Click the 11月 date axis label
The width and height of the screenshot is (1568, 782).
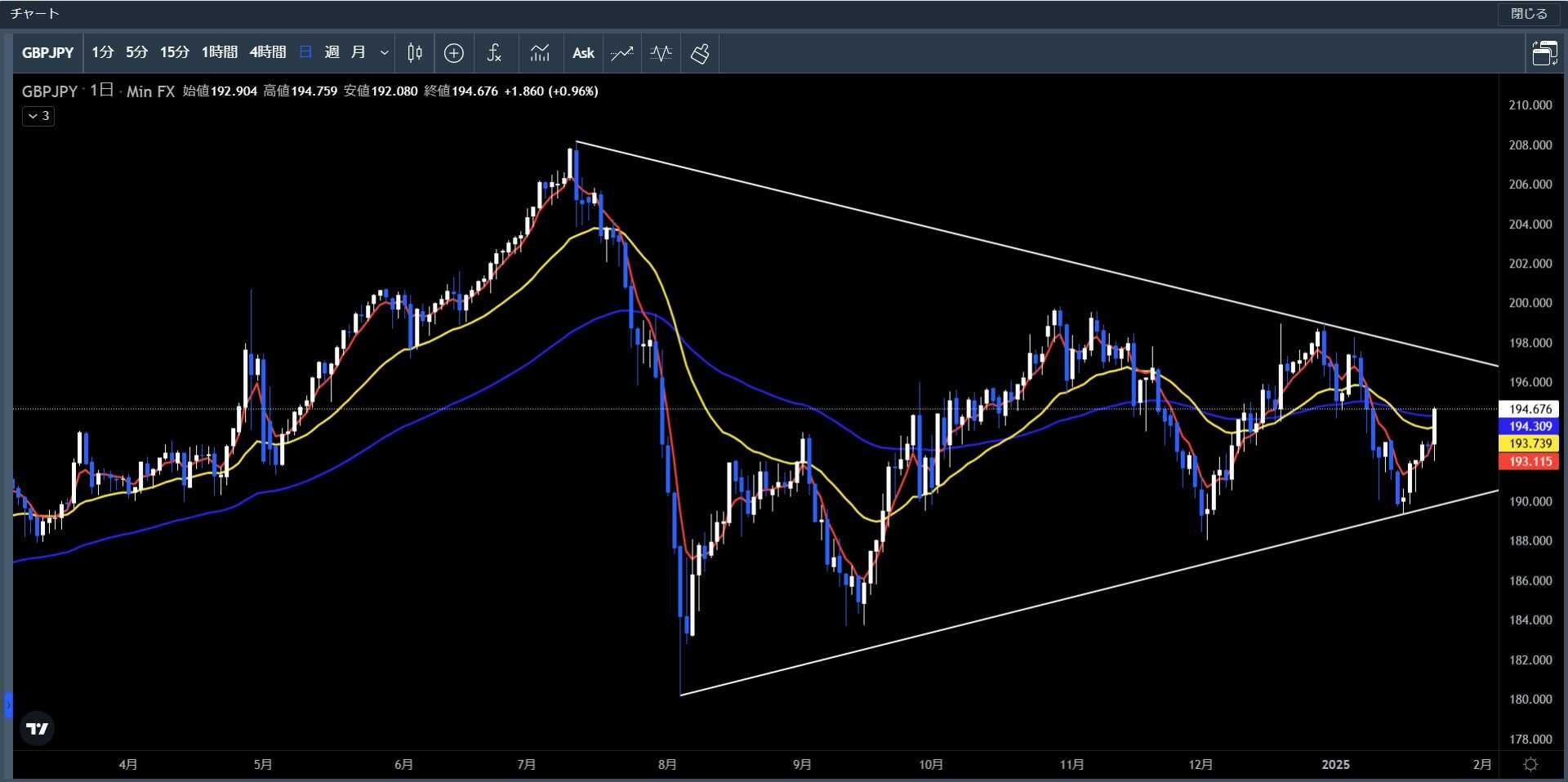1071,765
